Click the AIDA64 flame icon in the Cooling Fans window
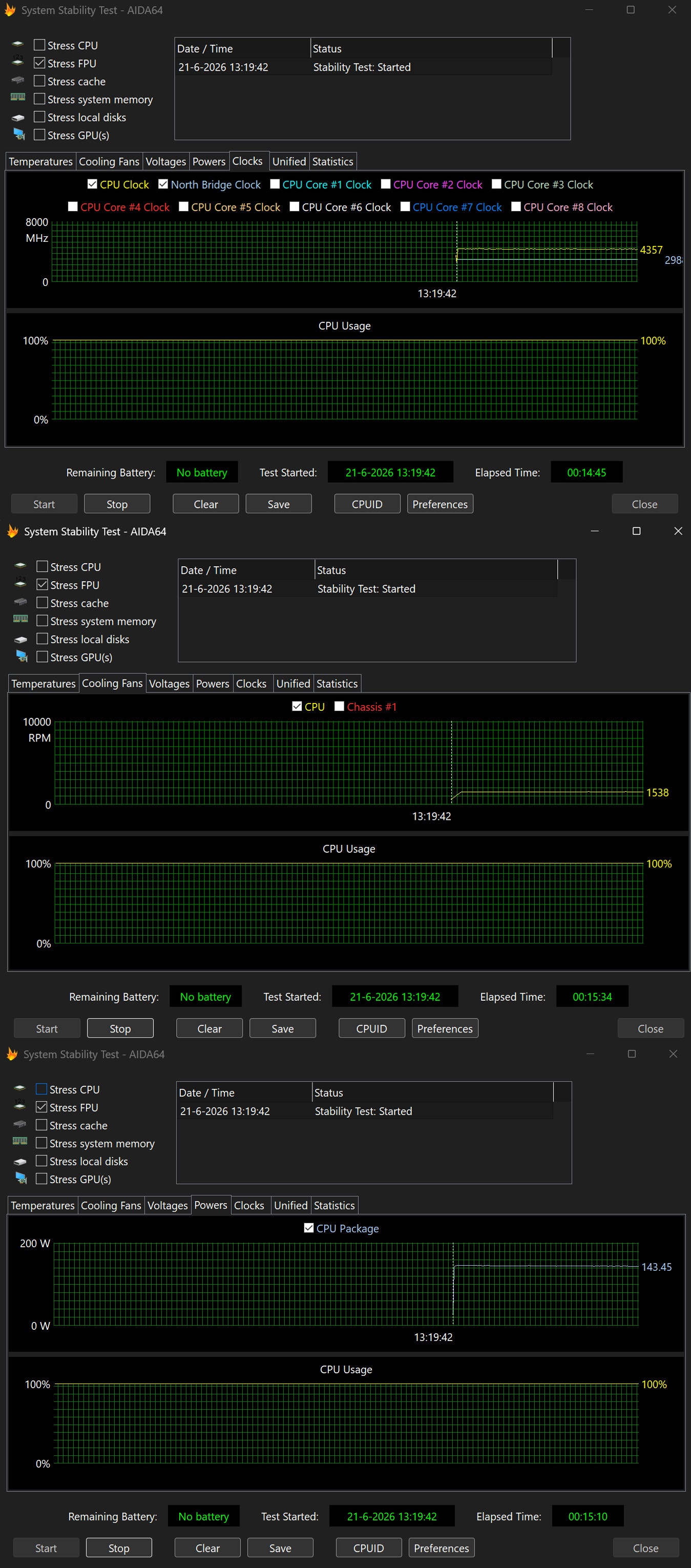Viewport: 691px width, 1568px height. click(12, 531)
